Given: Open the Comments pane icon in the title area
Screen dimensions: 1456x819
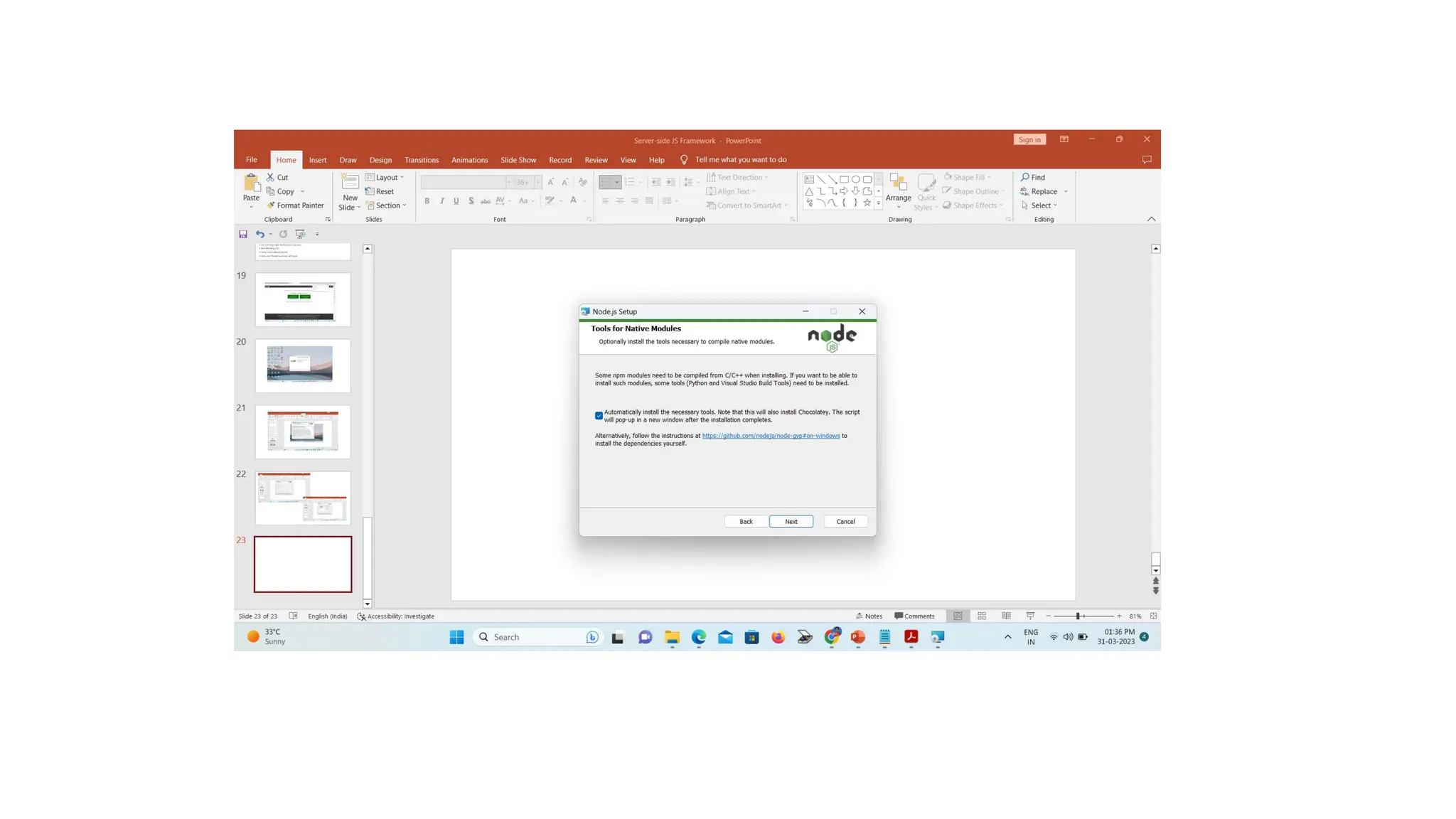Looking at the screenshot, I should click(x=1147, y=160).
